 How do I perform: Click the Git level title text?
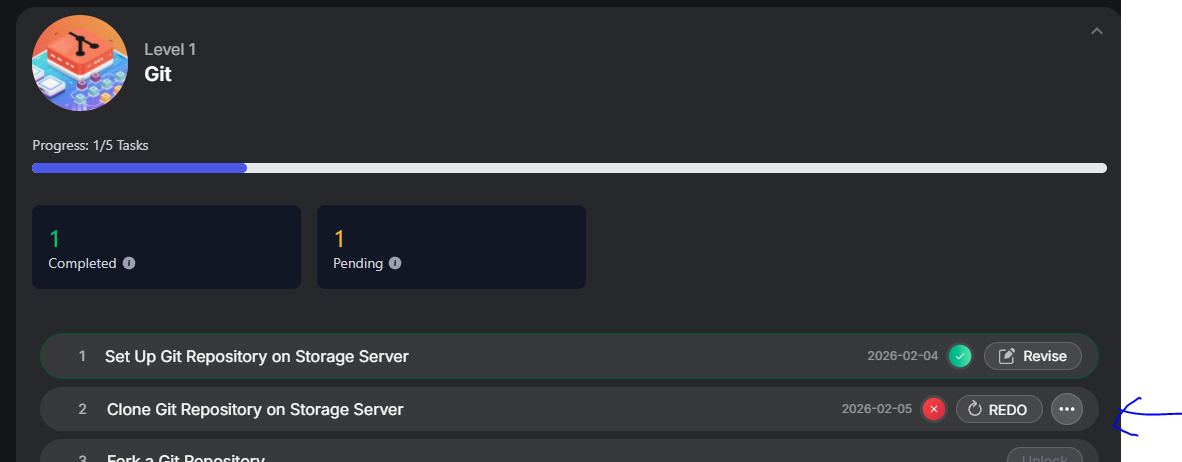click(x=158, y=74)
